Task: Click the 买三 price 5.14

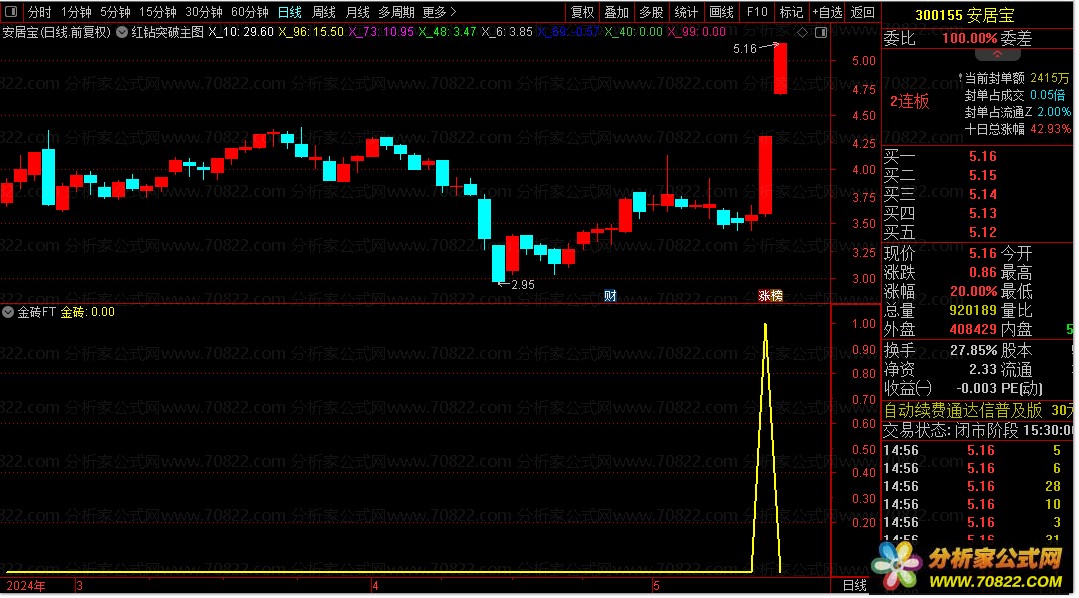Action: (983, 194)
